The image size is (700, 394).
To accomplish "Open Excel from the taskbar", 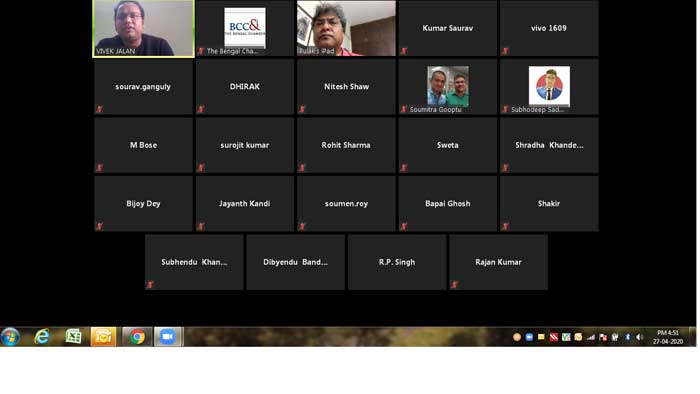I will (x=73, y=337).
